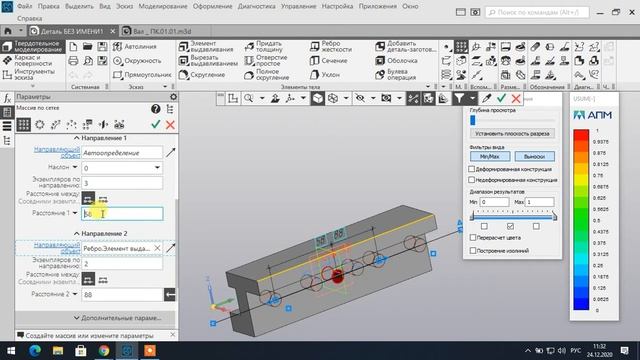Click Ребро жесткости tool
Image resolution: width=640 pixels, height=360 pixels.
pyautogui.click(x=331, y=47)
